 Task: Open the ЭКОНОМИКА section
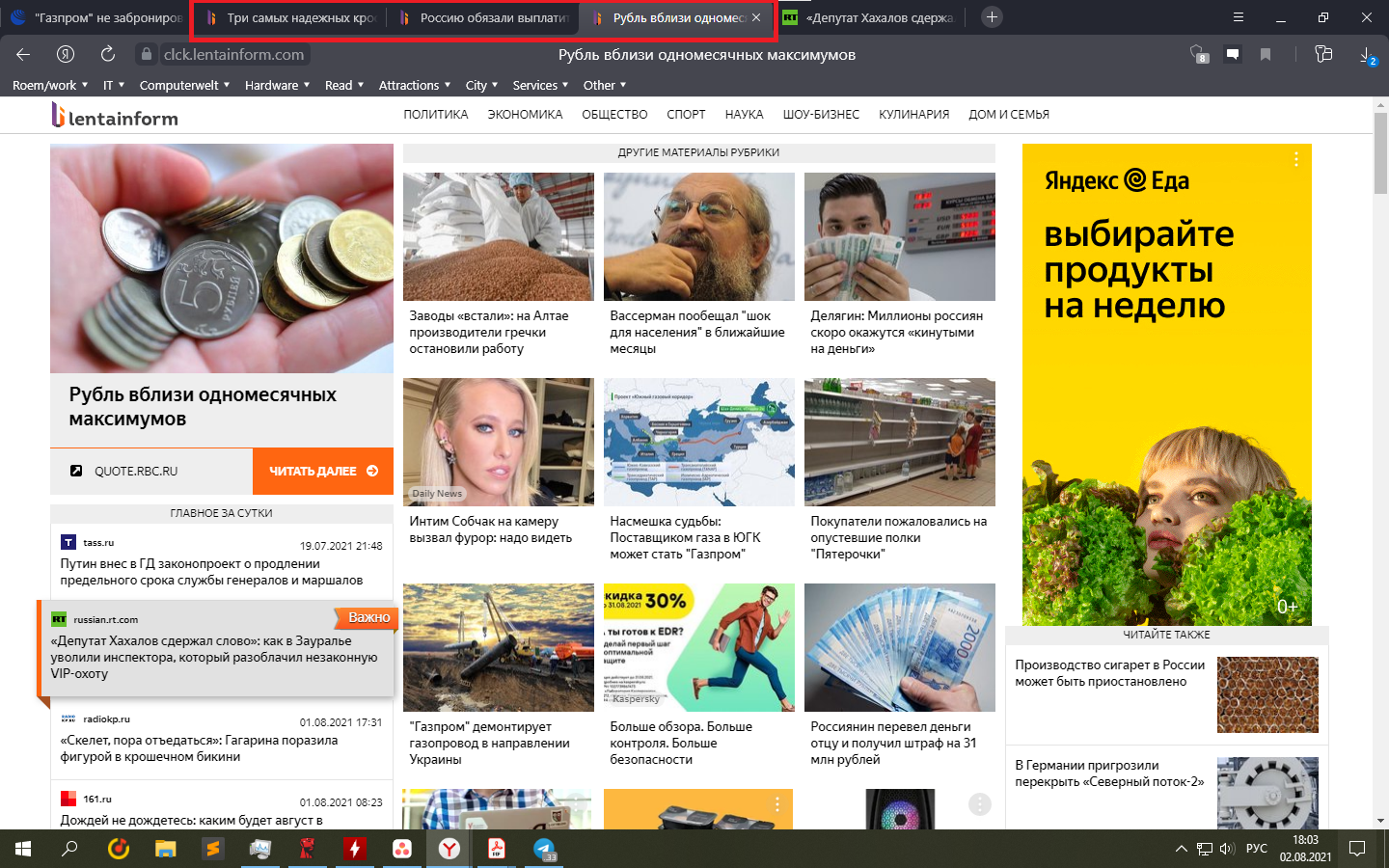(525, 114)
